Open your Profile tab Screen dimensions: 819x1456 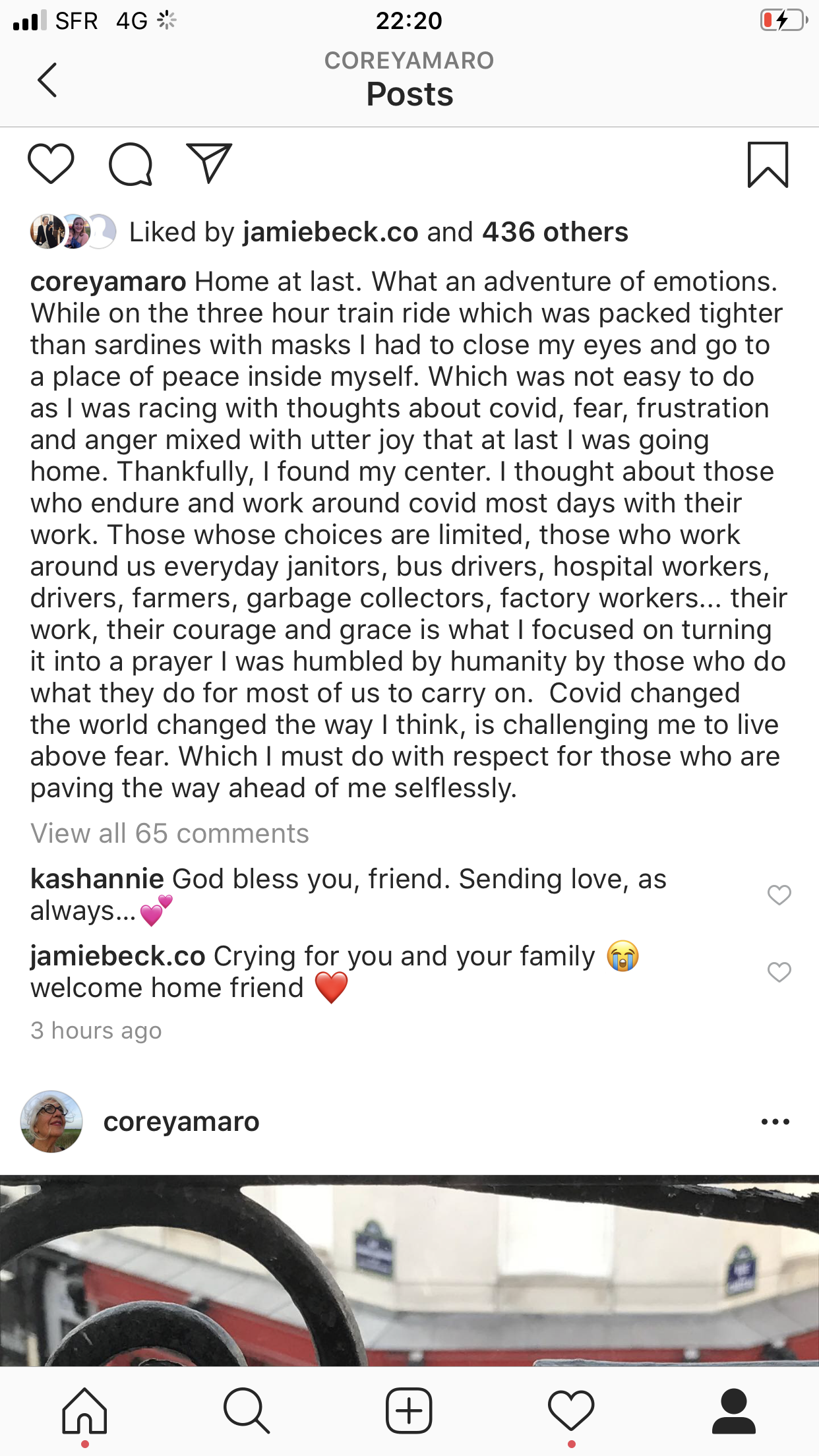[x=733, y=1411]
